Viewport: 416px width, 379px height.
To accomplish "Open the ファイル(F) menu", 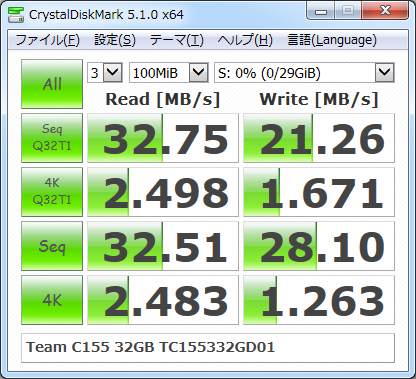I will [x=47, y=40].
